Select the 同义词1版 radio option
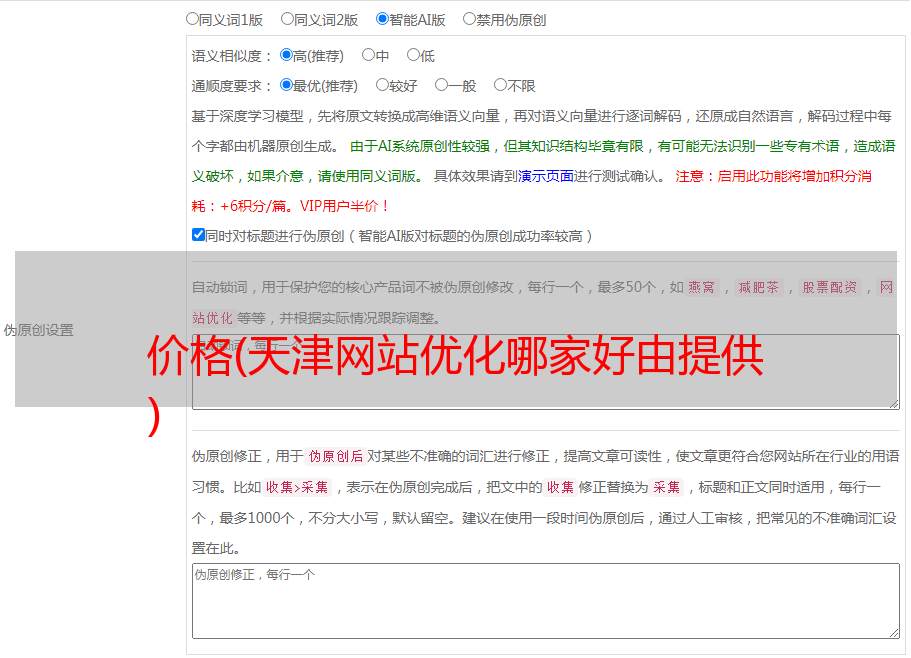Image resolution: width=911 pixels, height=658 pixels. [x=192, y=18]
